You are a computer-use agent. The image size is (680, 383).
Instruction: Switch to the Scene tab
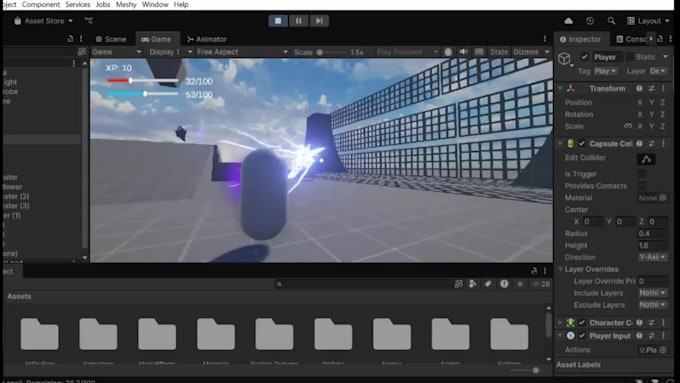click(x=111, y=39)
